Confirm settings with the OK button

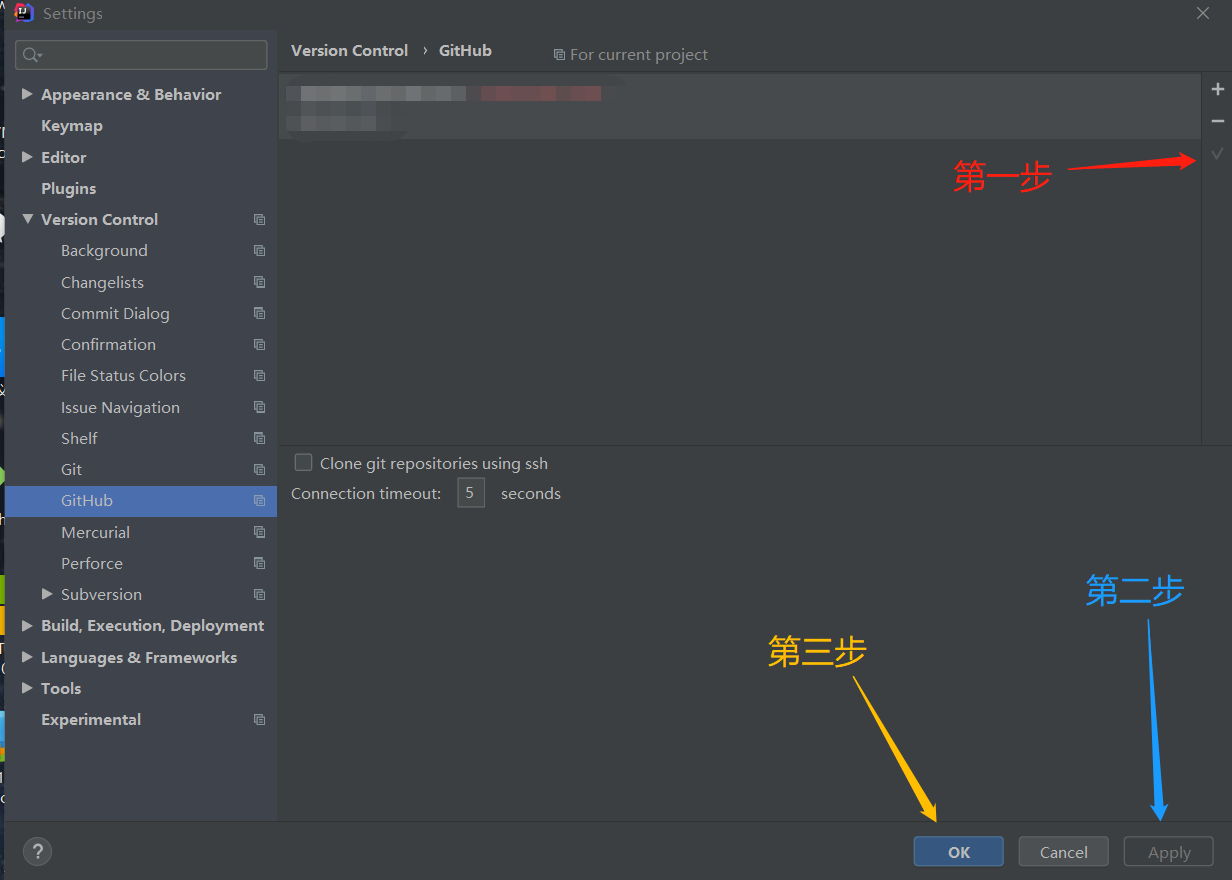[x=958, y=852]
